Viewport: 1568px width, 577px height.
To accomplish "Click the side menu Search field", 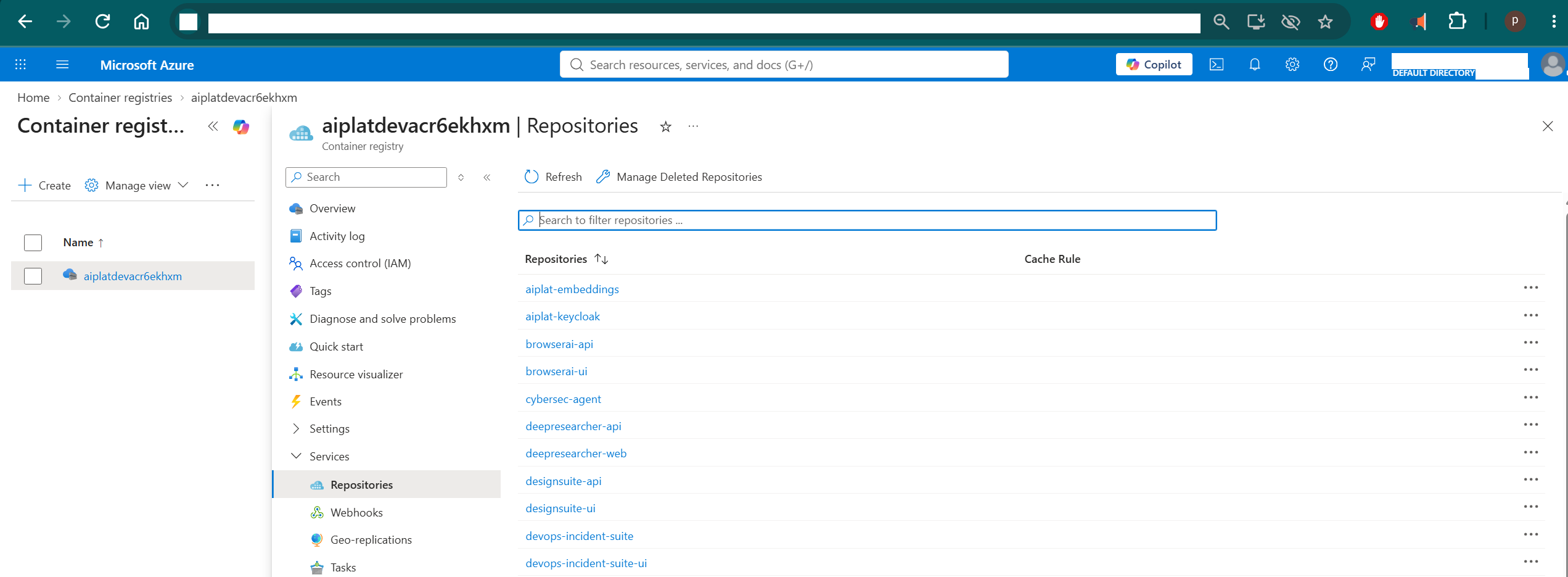I will coord(366,177).
